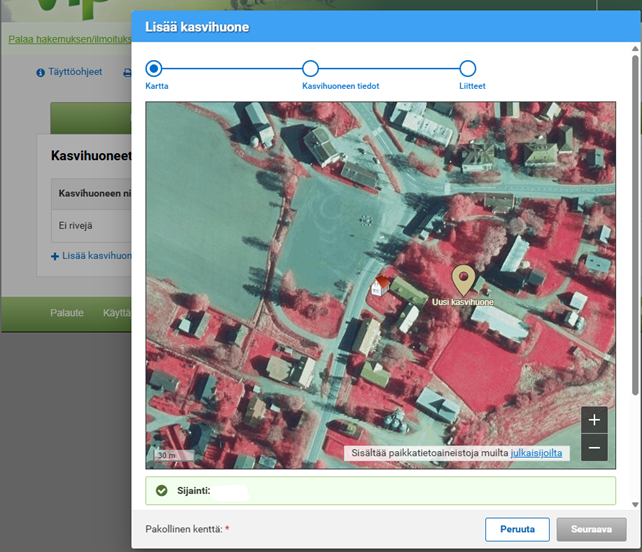642x552 pixels.
Task: Select the Kasvihuoneen tiedot step circle
Action: 310,69
